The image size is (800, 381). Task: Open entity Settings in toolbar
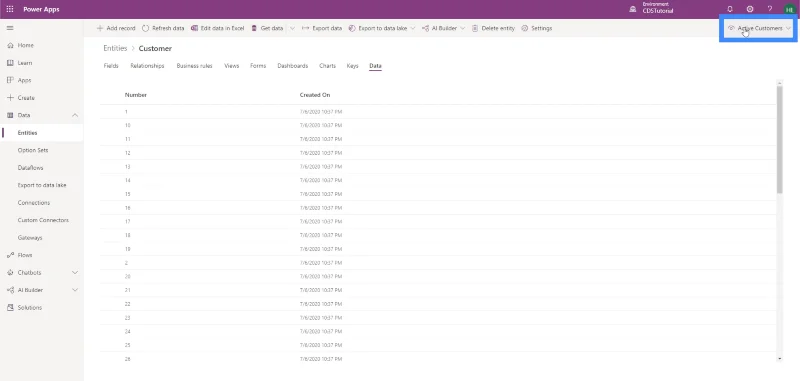pyautogui.click(x=537, y=28)
